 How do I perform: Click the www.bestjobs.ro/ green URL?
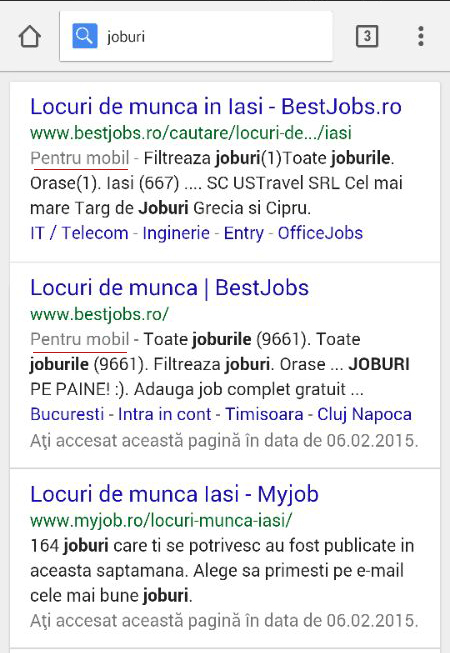(x=99, y=314)
